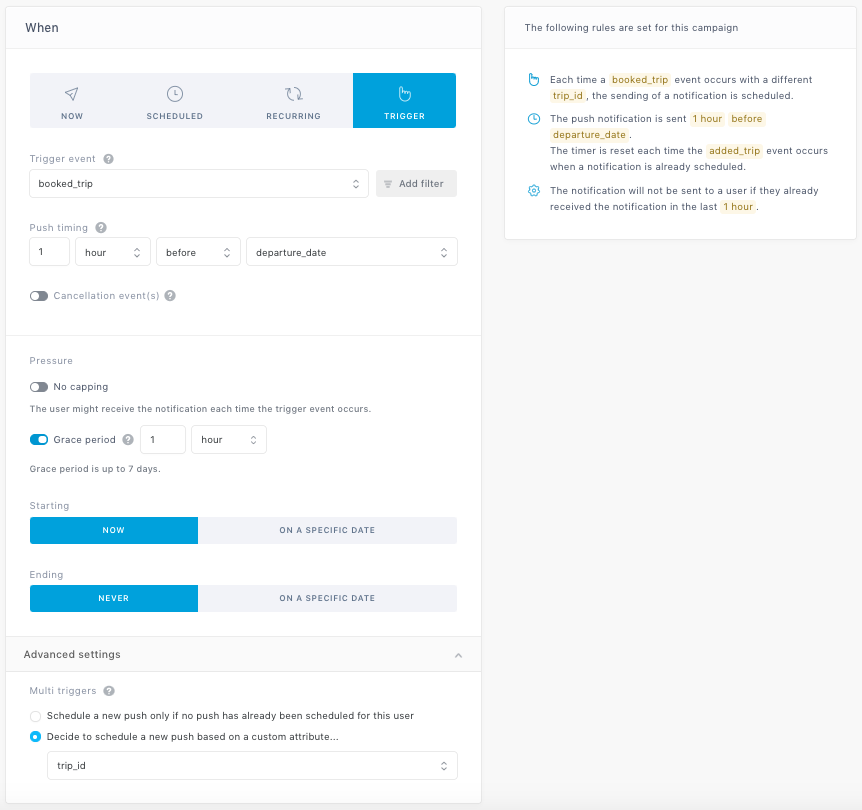Enable the Cancellation event(s) toggle

(39, 296)
